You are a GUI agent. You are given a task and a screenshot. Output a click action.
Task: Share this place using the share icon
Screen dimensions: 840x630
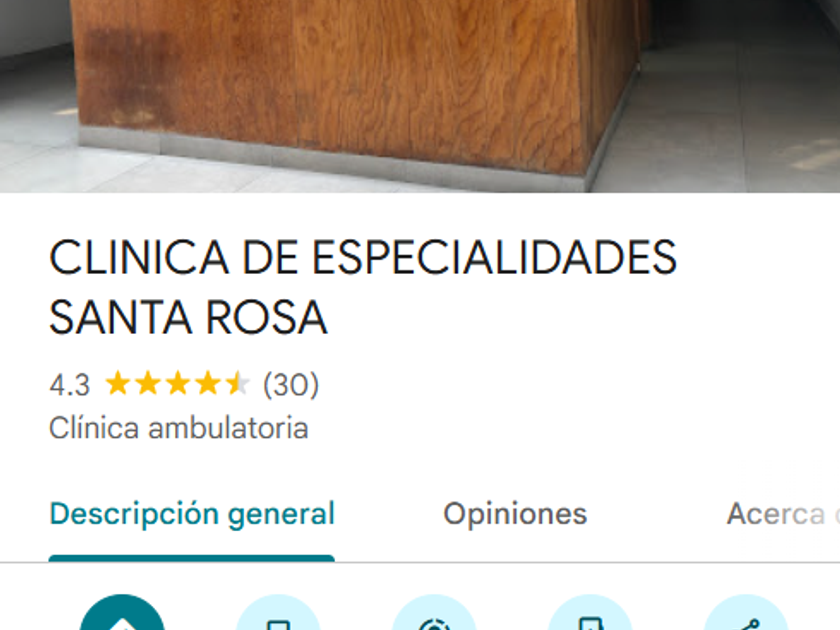click(746, 612)
